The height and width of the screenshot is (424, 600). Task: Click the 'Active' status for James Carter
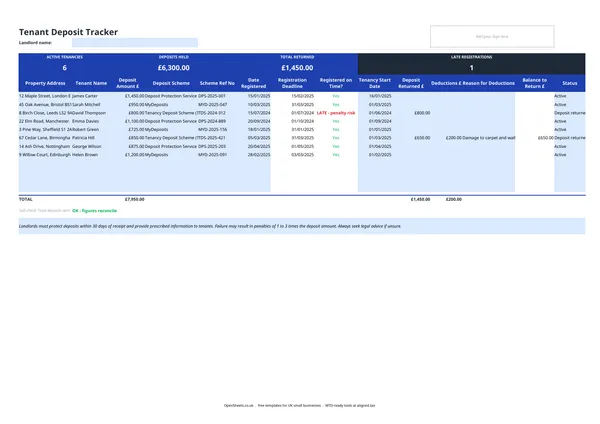(560, 96)
